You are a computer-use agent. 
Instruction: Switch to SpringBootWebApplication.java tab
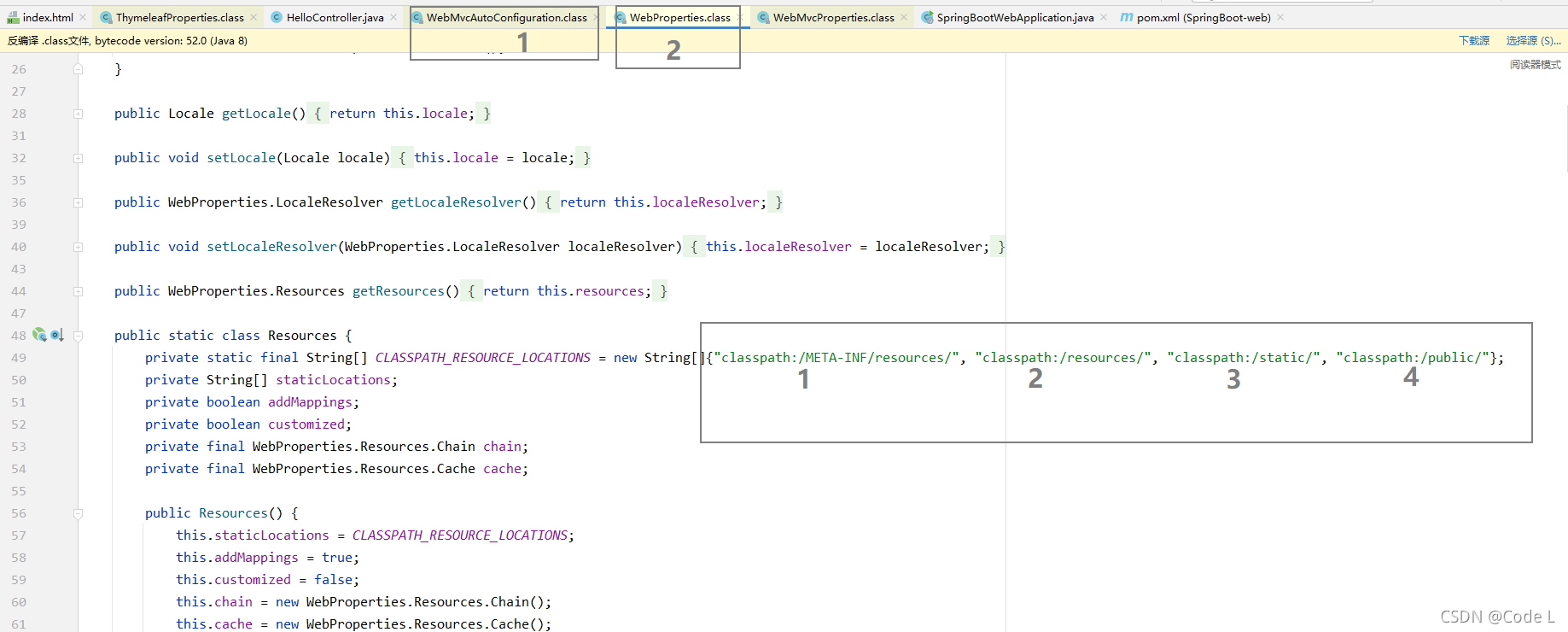click(1015, 17)
